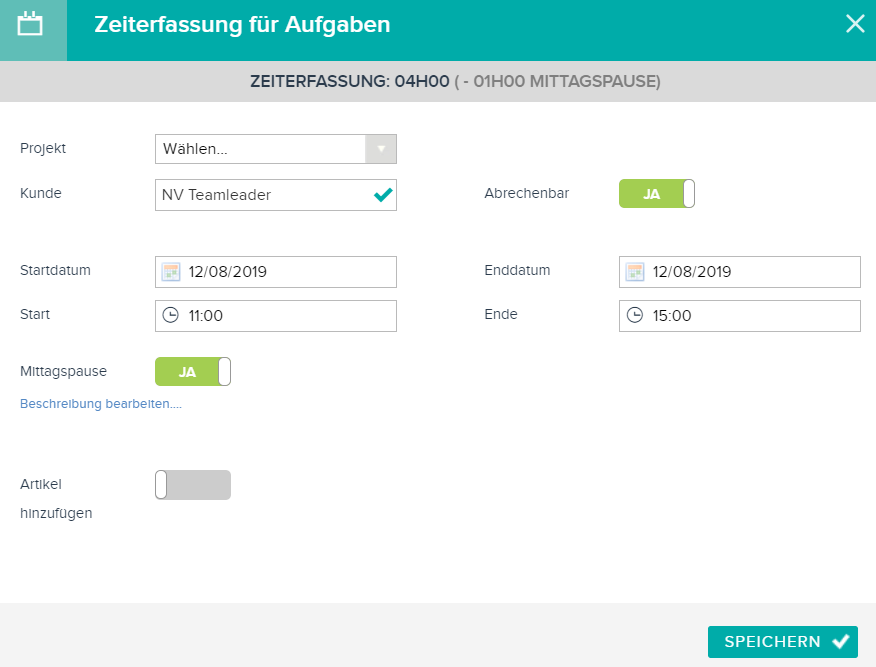
Task: Enable the Artikel hinzufügen switch
Action: click(193, 485)
